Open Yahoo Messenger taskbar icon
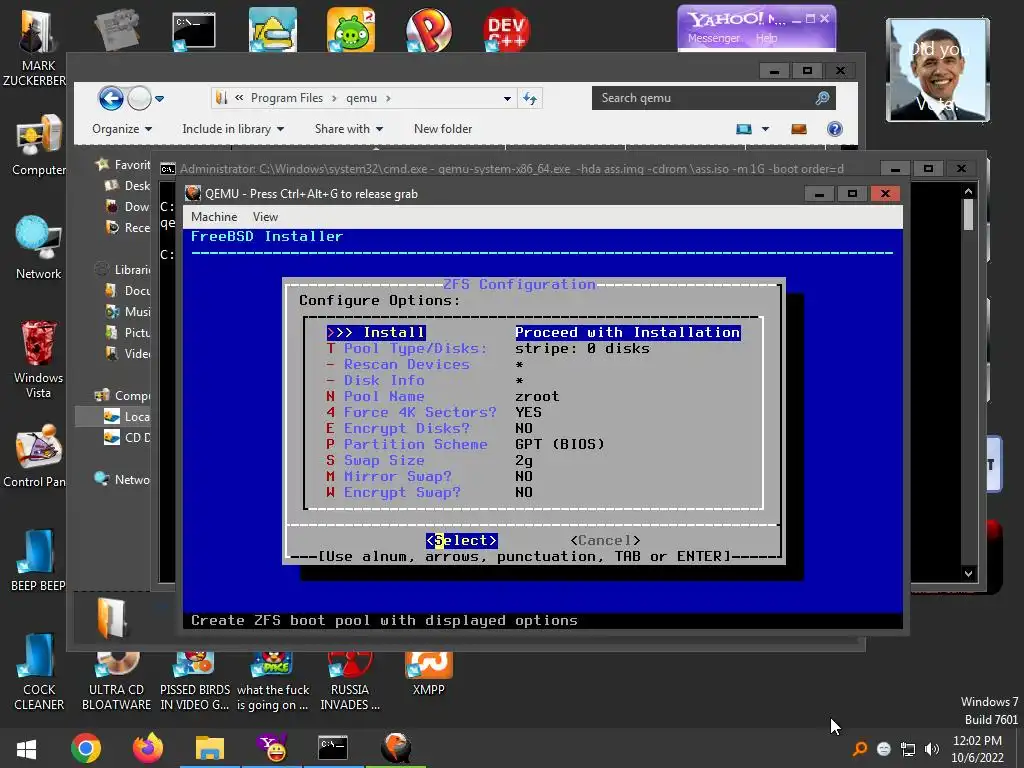Screen dimensions: 1024x768 [272, 748]
